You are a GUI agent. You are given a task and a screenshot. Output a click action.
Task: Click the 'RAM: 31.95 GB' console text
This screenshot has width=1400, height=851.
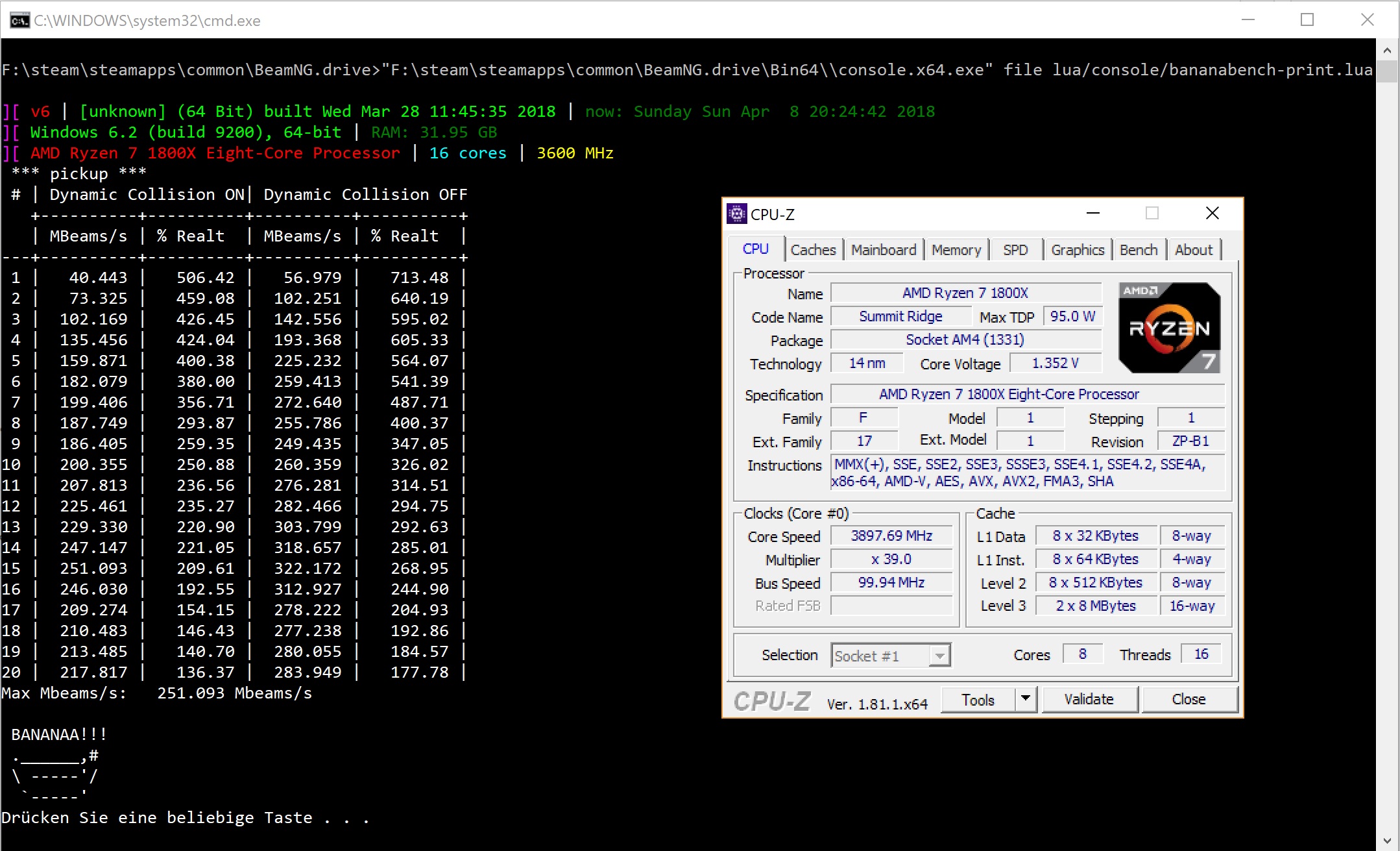pos(434,132)
